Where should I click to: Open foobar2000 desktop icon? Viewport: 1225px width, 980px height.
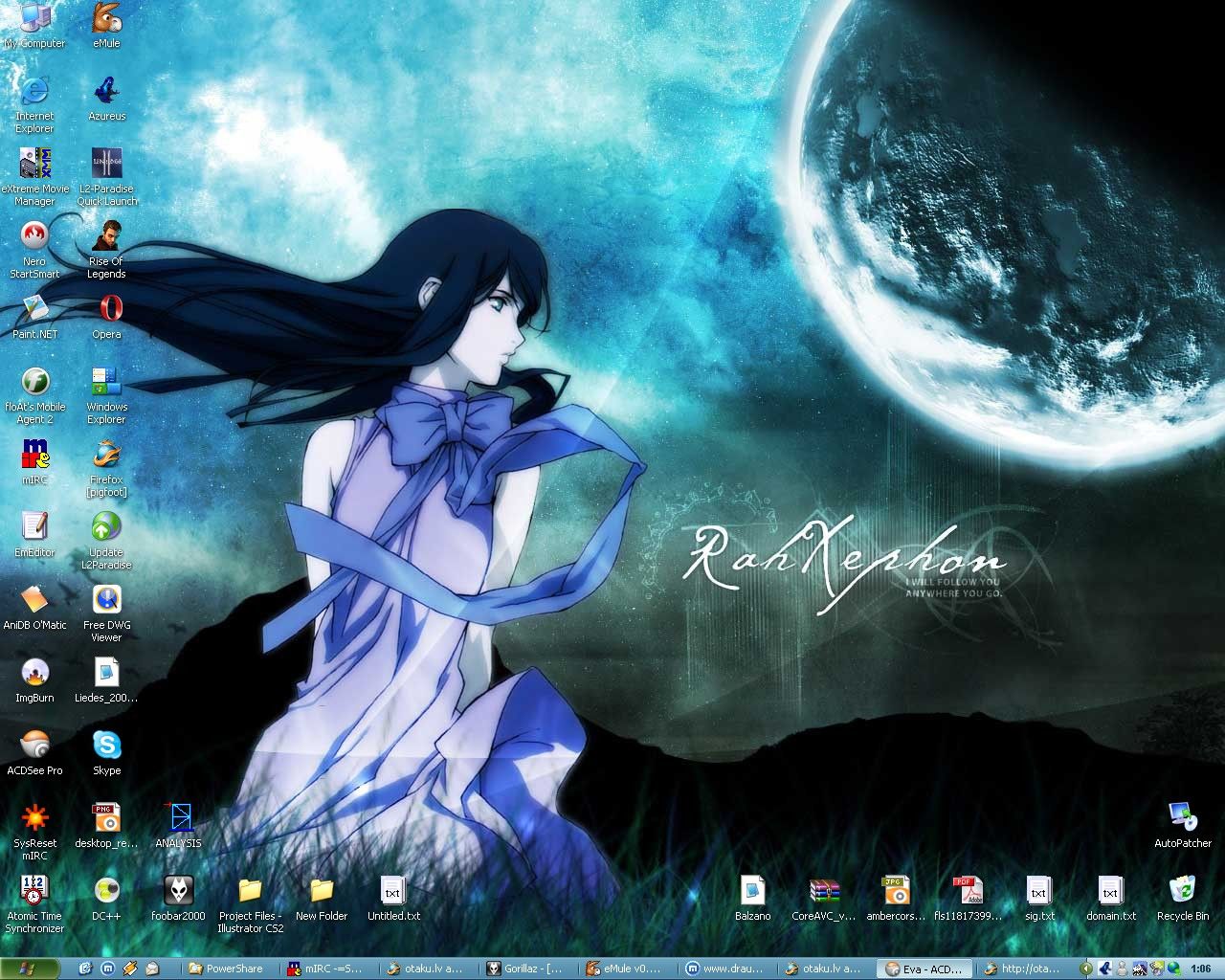pyautogui.click(x=178, y=899)
